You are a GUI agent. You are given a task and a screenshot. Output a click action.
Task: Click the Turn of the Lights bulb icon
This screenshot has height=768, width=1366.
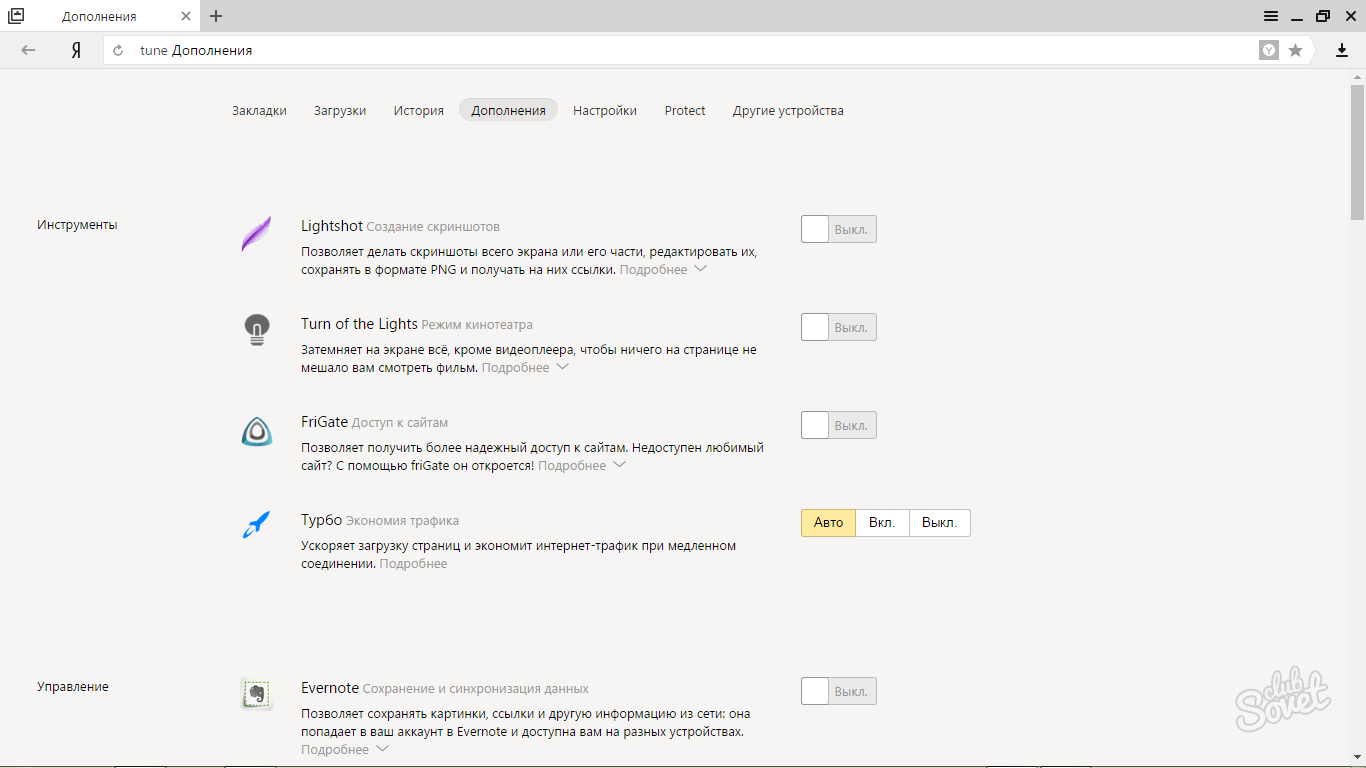tap(257, 329)
